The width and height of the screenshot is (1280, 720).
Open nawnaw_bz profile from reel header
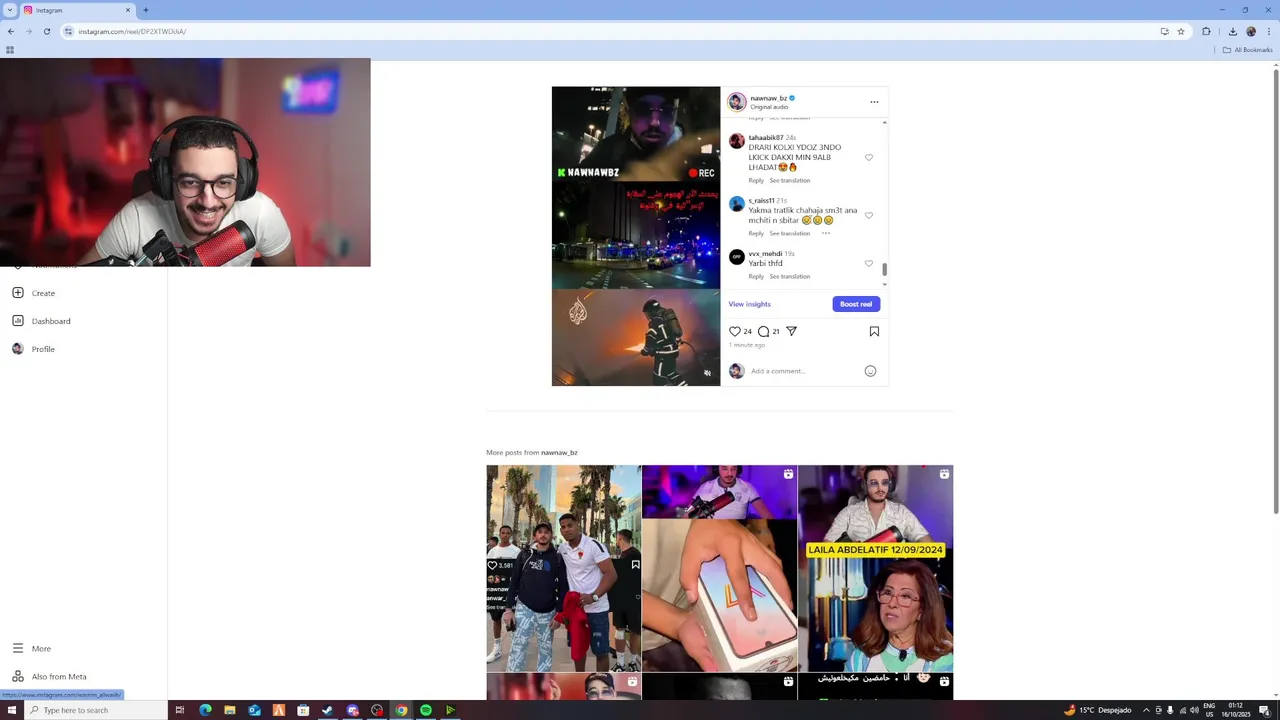(x=768, y=98)
